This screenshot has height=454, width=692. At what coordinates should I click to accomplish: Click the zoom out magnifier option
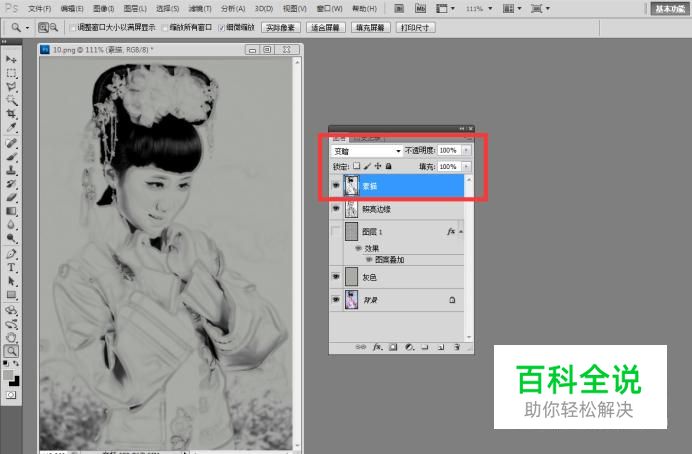pos(54,27)
